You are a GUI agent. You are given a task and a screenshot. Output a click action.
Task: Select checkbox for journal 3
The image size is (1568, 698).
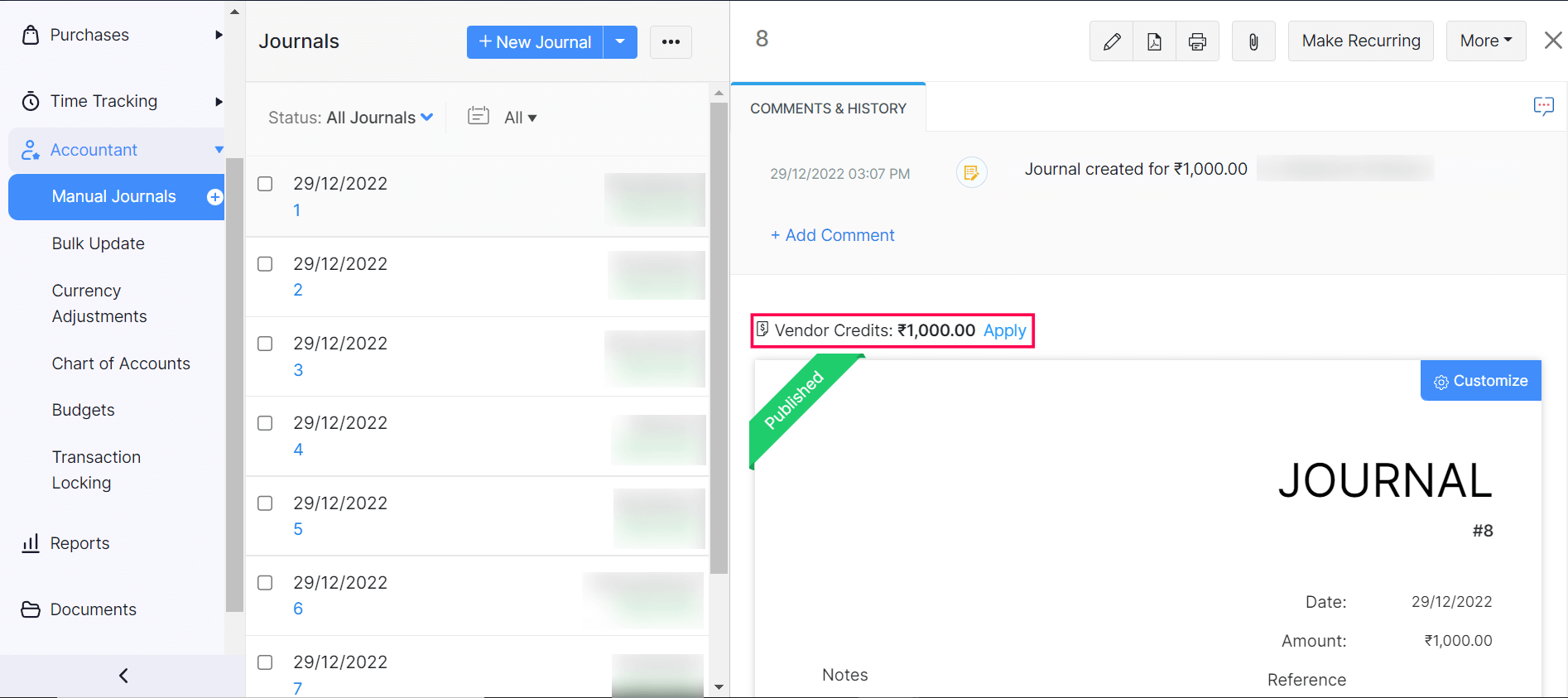coord(265,344)
